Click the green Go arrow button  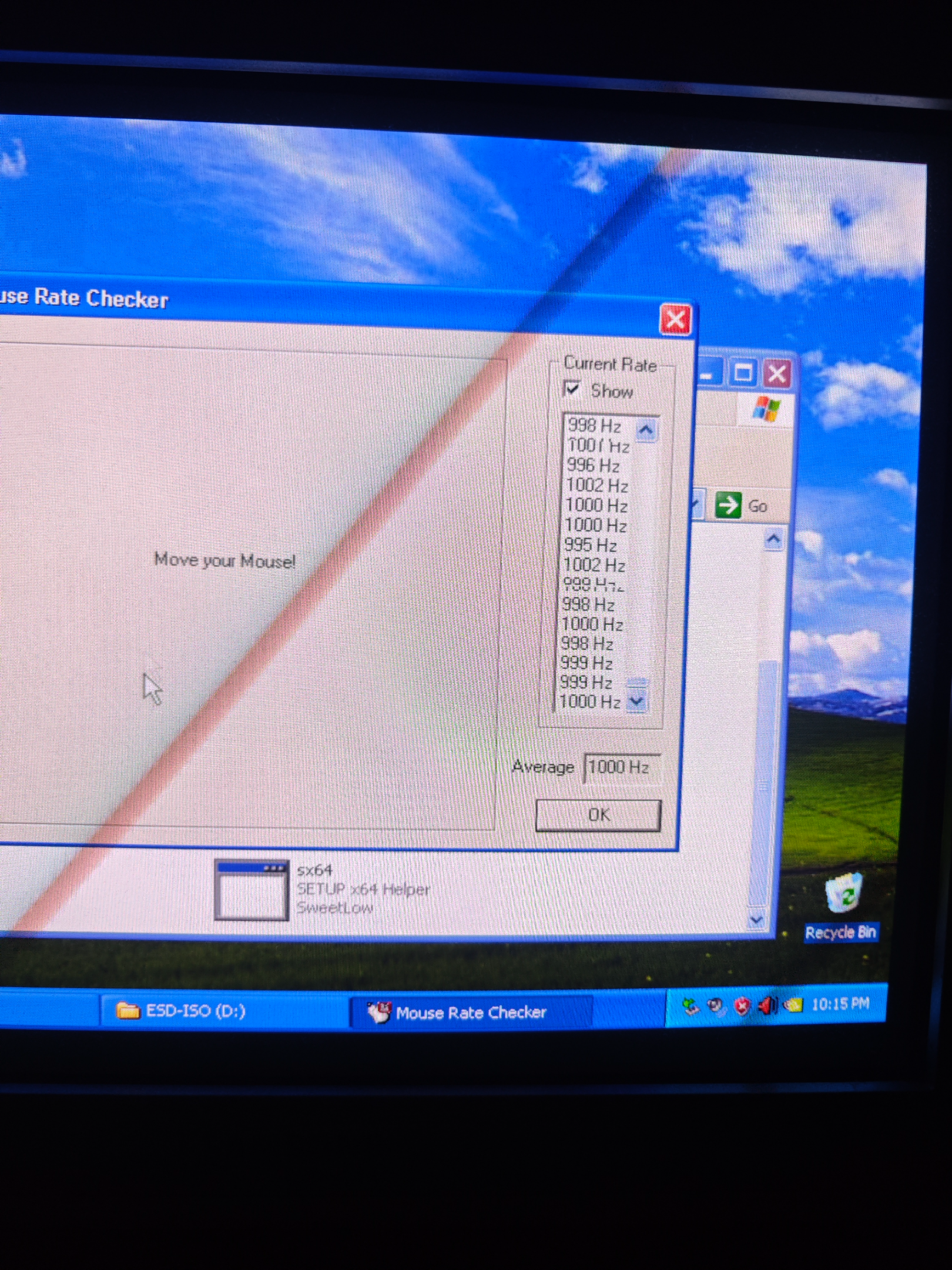coord(728,506)
